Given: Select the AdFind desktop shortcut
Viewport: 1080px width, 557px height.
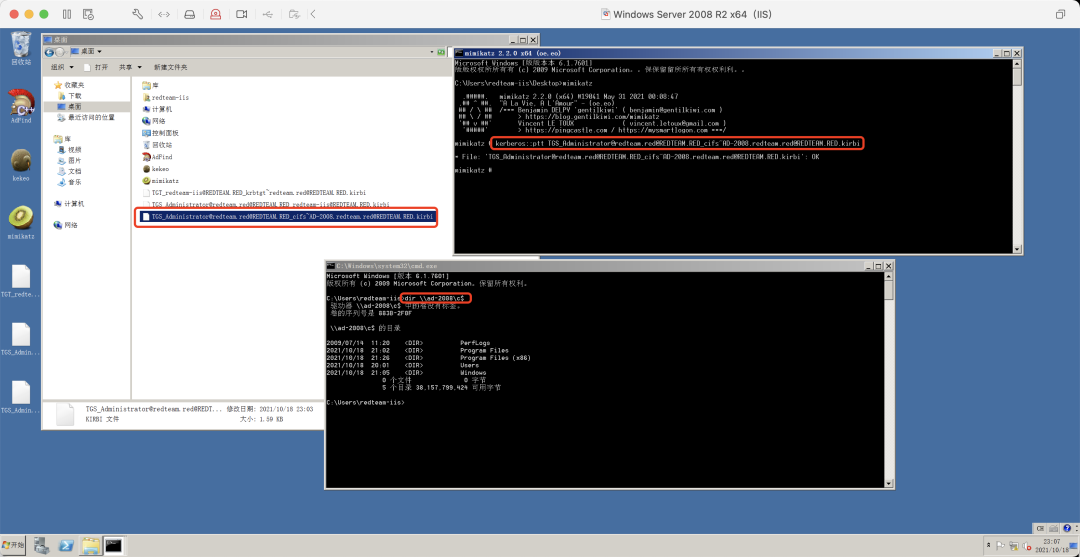Looking at the screenshot, I should pyautogui.click(x=21, y=107).
